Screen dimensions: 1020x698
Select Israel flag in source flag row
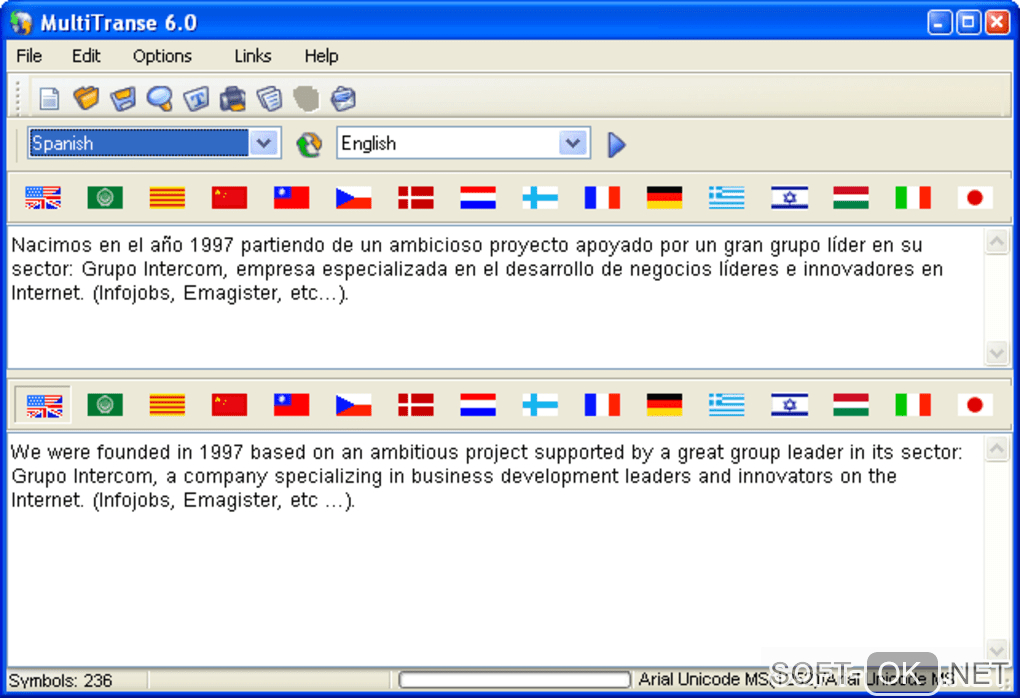pyautogui.click(x=789, y=198)
